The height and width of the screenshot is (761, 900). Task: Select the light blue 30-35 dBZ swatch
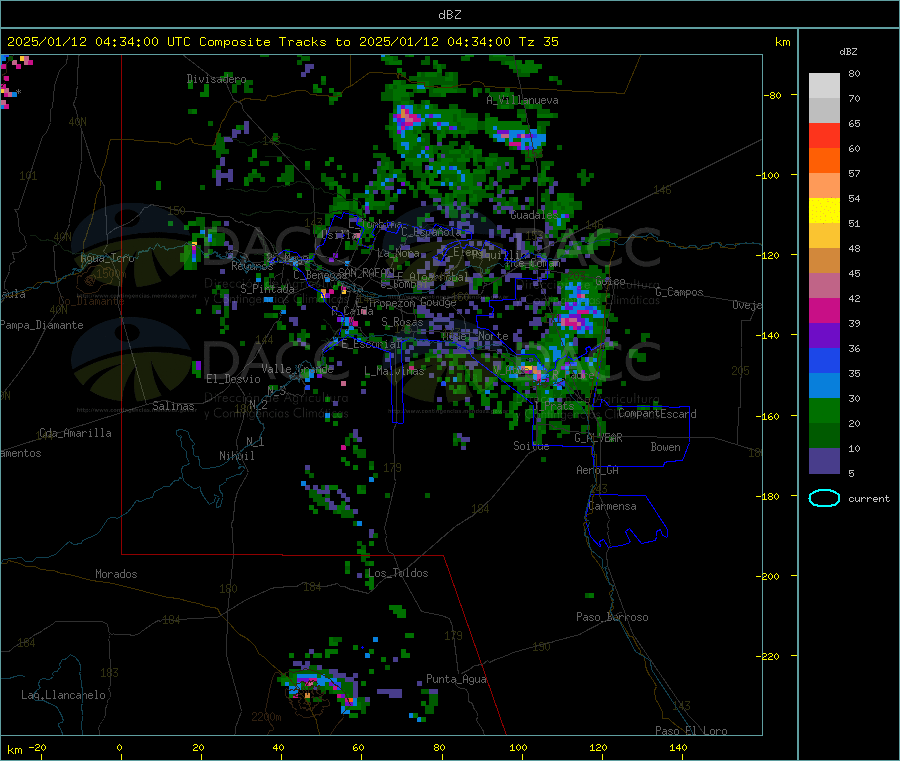[x=824, y=386]
